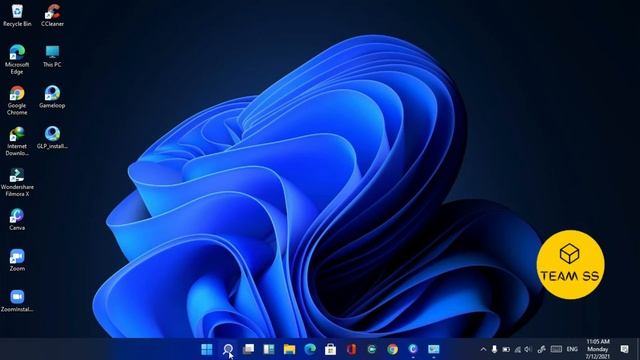
Task: Open Task View in the taskbar
Action: pos(248,349)
